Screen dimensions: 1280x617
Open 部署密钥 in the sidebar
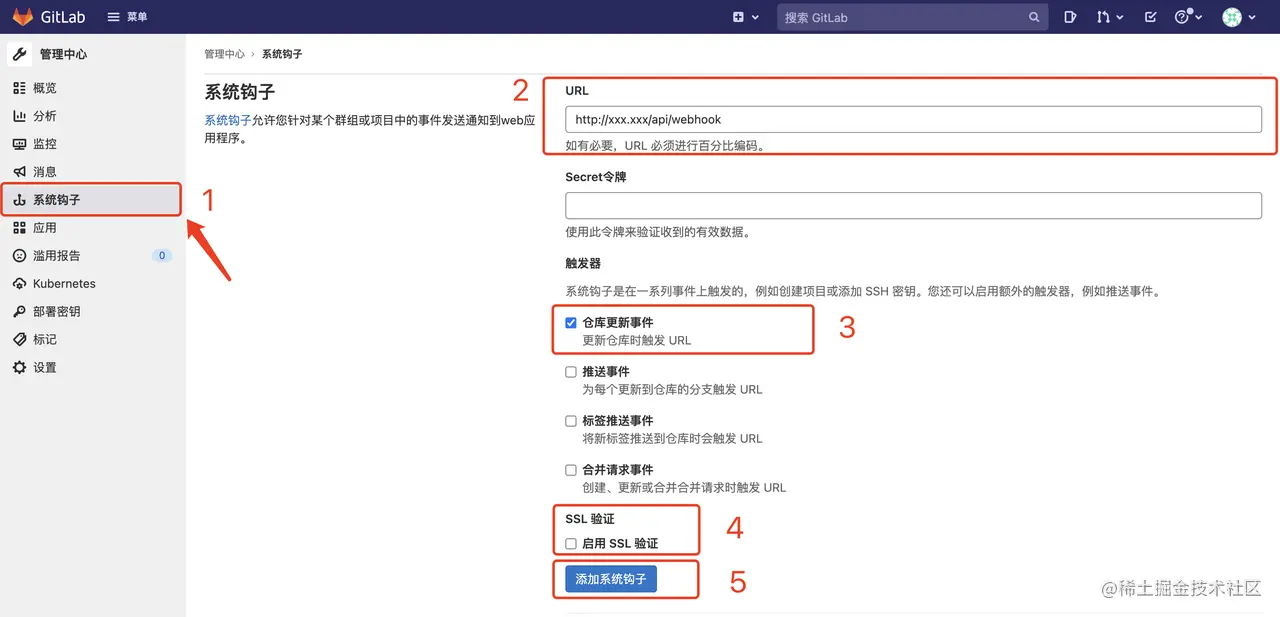tap(93, 312)
